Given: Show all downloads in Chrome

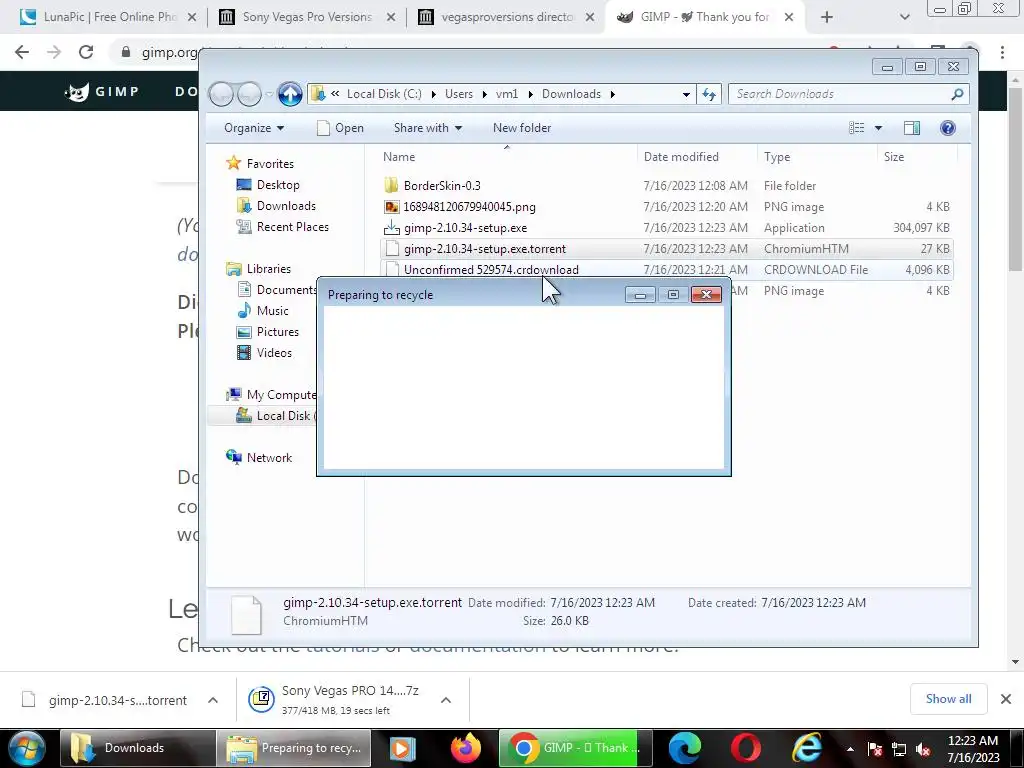Looking at the screenshot, I should click(948, 699).
